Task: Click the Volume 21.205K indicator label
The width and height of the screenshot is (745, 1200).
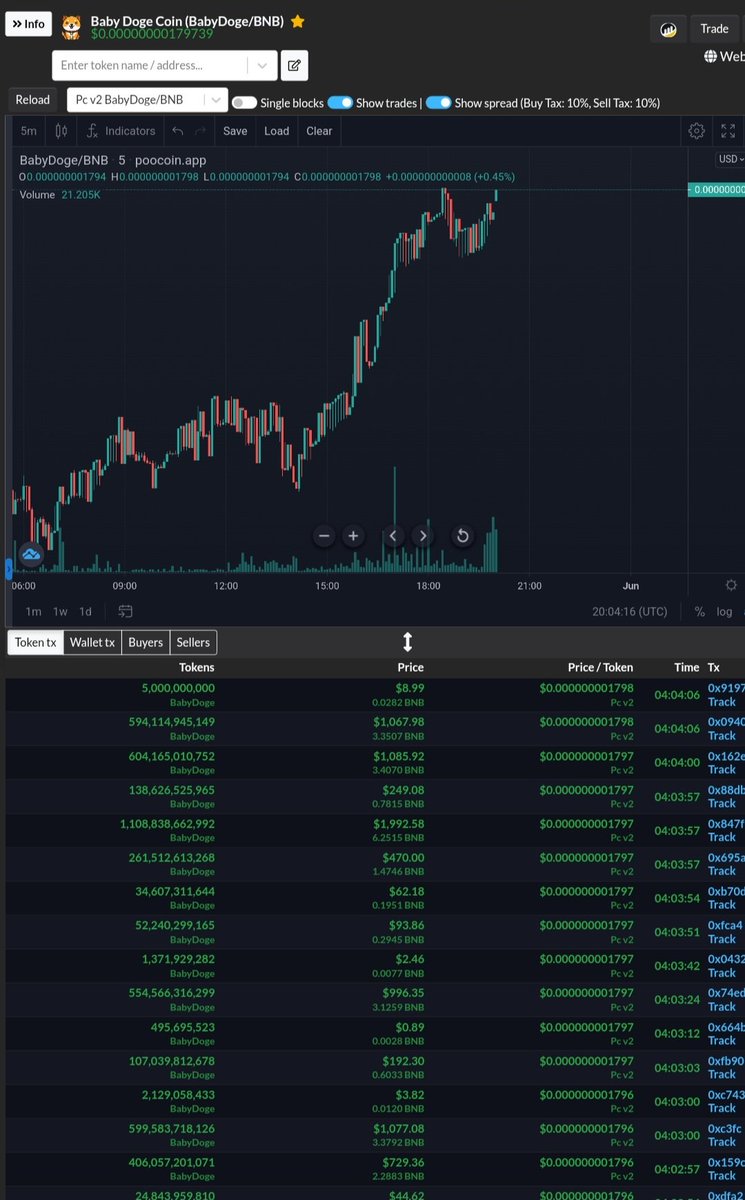Action: coord(60,194)
